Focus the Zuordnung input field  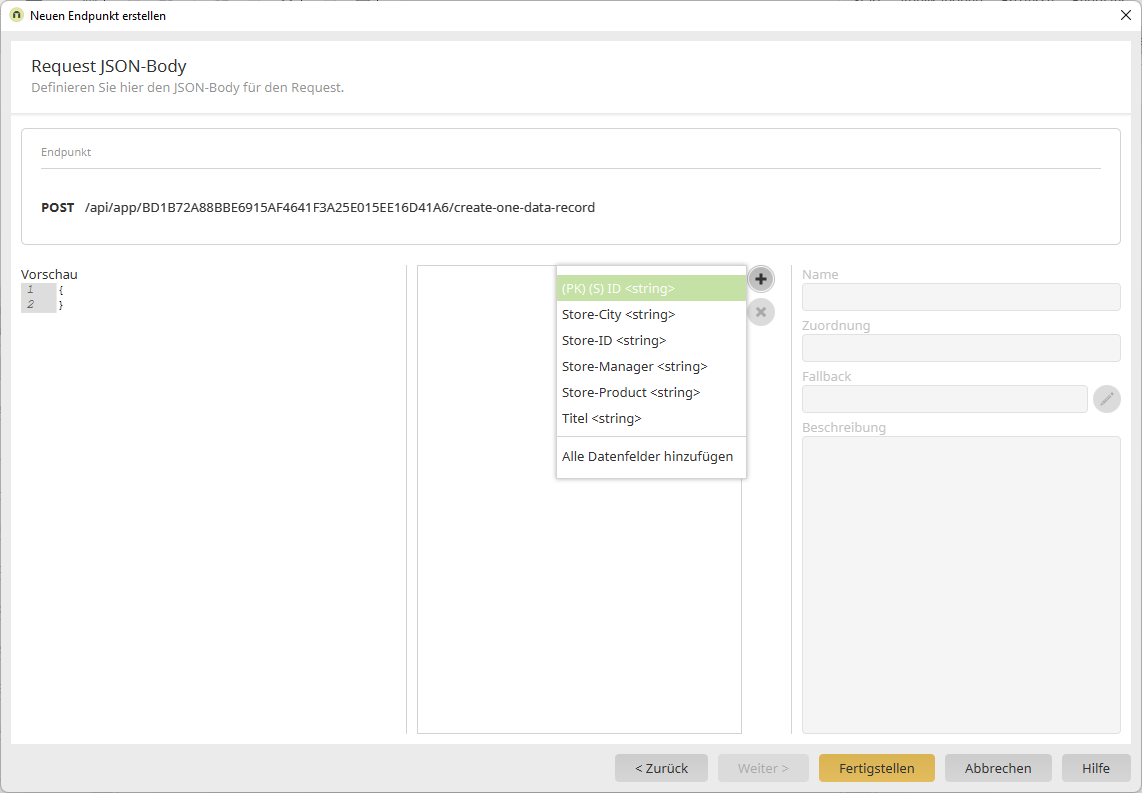(961, 348)
